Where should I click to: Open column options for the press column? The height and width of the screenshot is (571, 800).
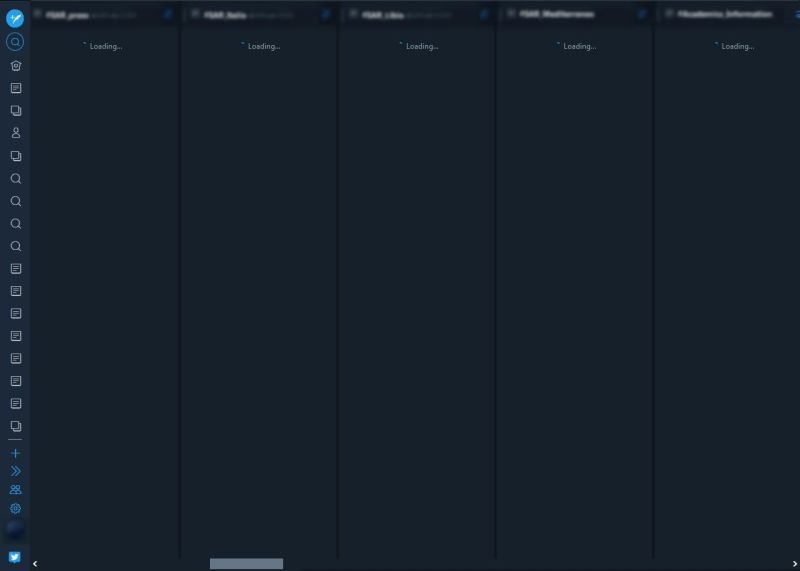point(168,14)
